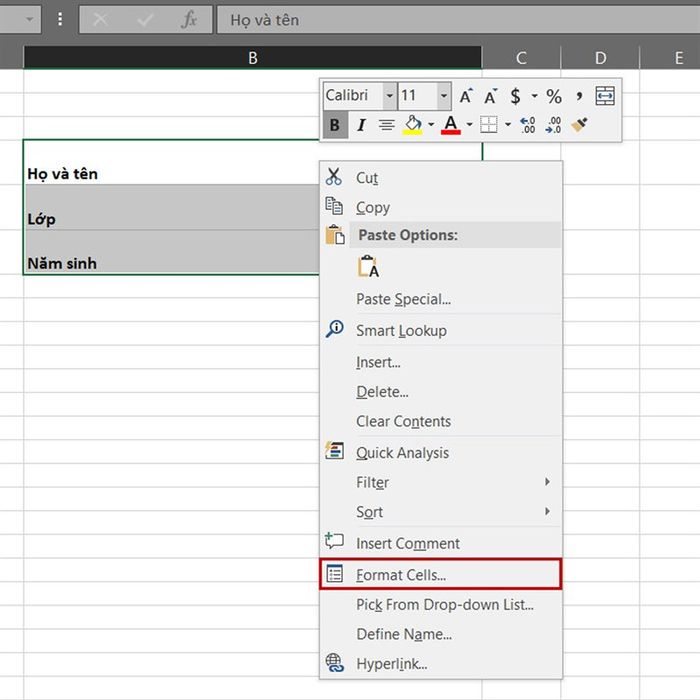Expand the Filter submenu
This screenshot has height=700, width=700.
[441, 482]
